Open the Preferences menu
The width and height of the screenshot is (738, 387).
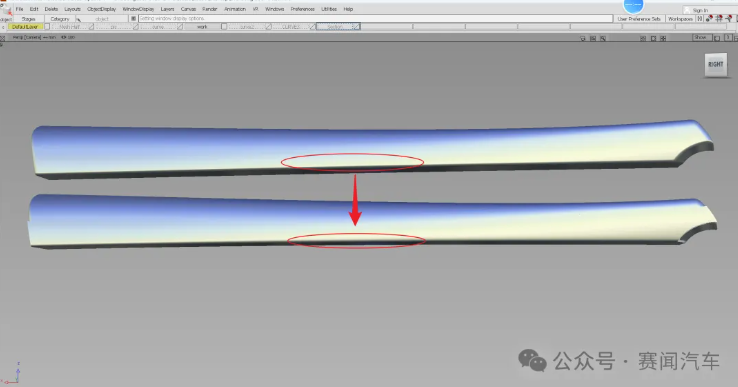303,9
